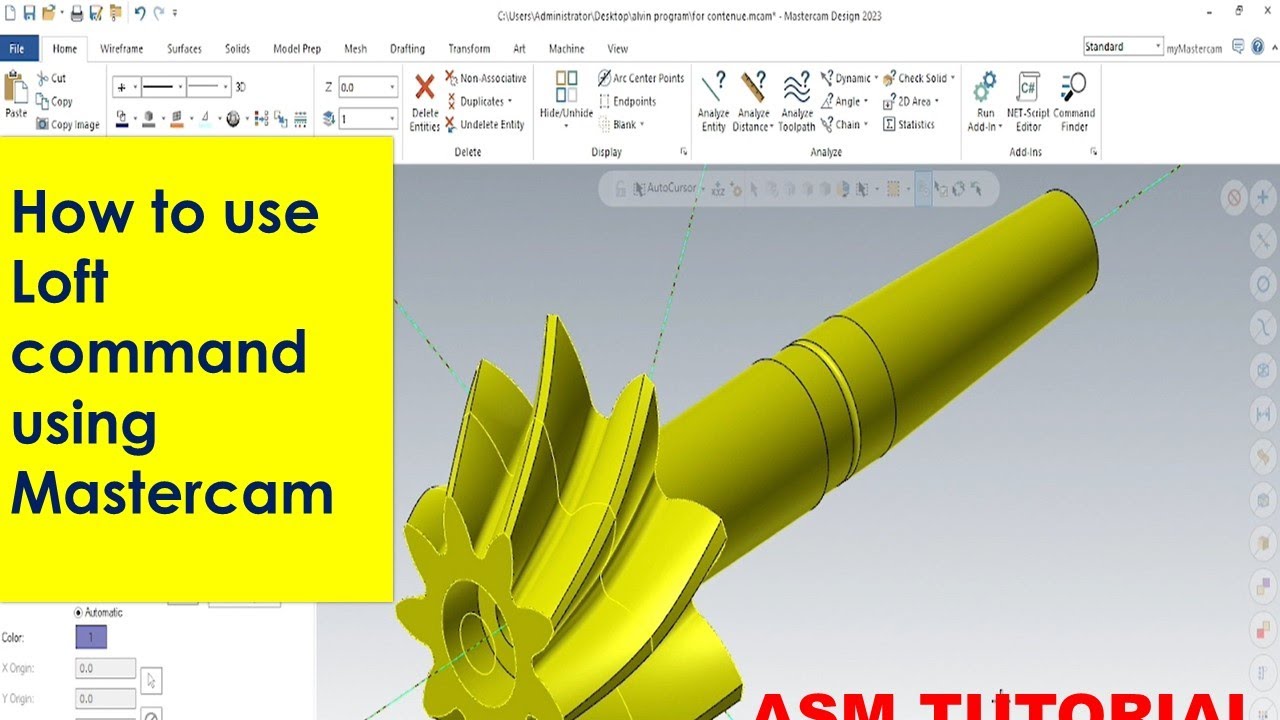Click the level number input field
The height and width of the screenshot is (720, 1280).
tap(367, 119)
